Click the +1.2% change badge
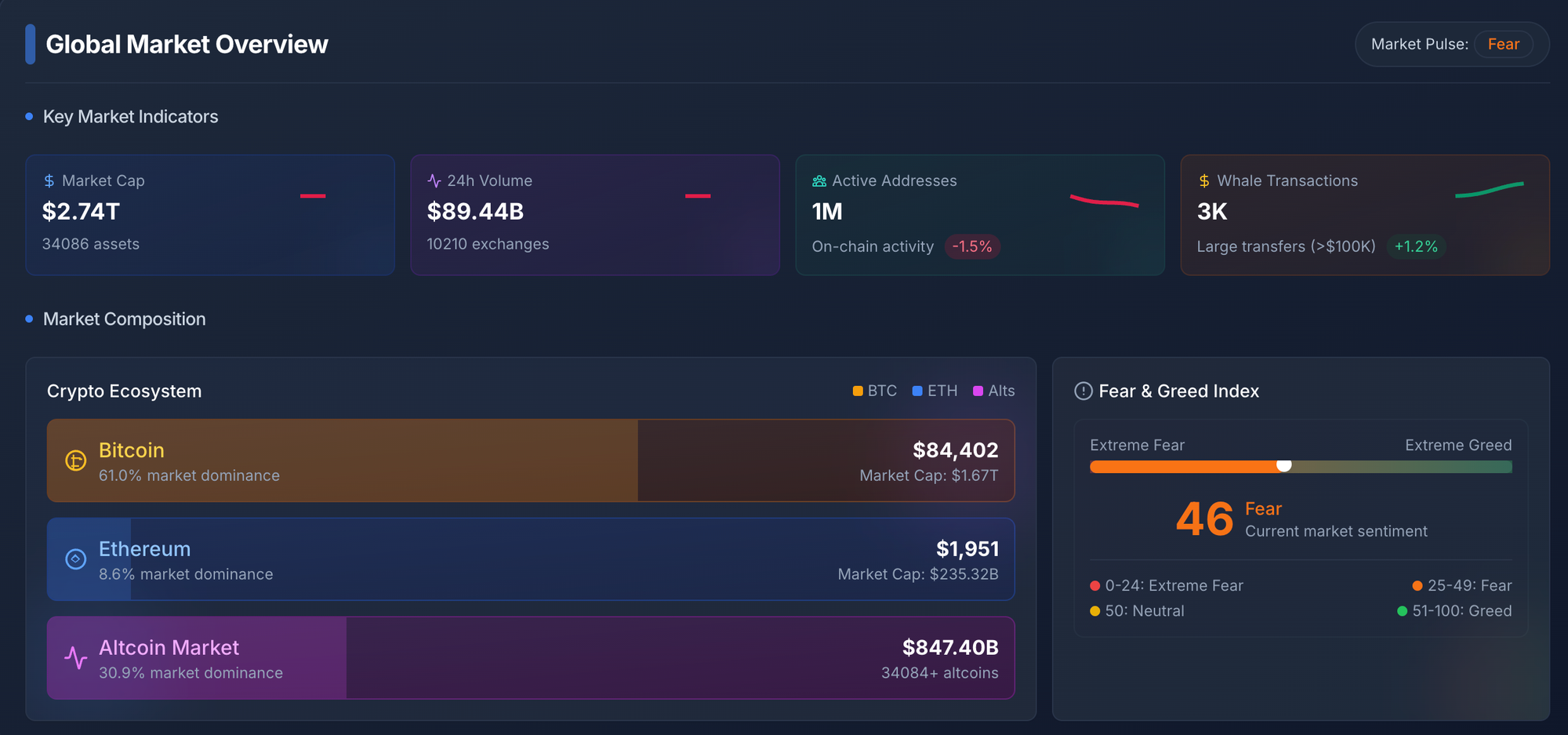The height and width of the screenshot is (735, 1568). pos(1416,246)
